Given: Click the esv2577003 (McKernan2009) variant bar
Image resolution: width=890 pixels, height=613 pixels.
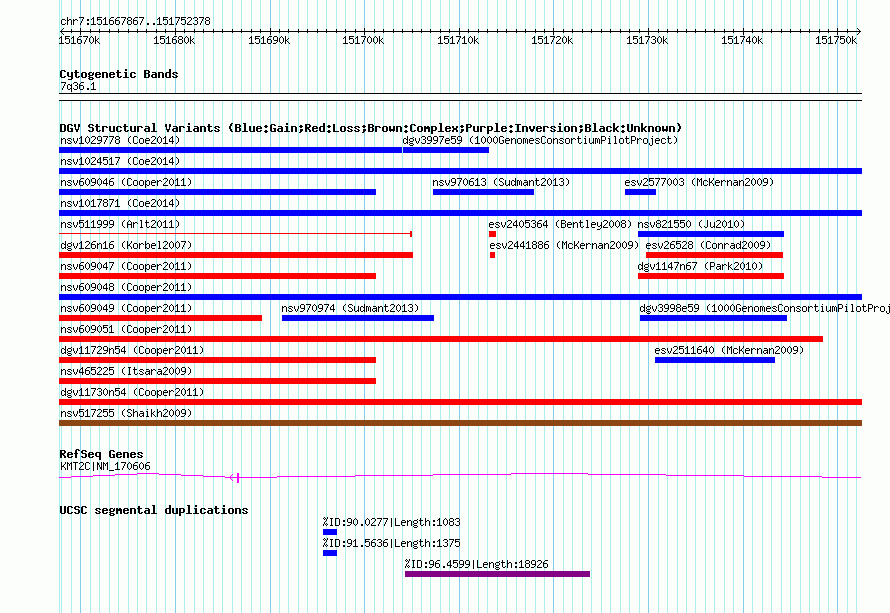Looking at the screenshot, I should click(640, 192).
